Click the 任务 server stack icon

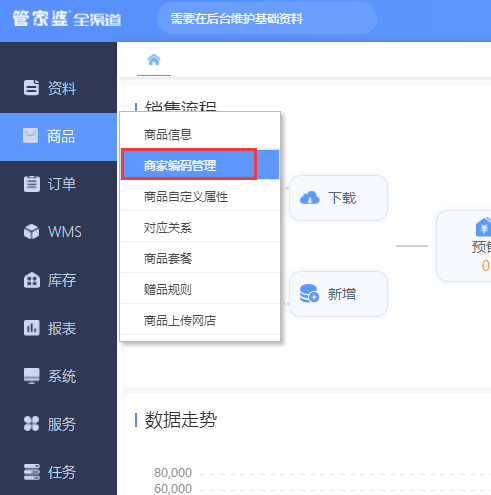(x=32, y=472)
